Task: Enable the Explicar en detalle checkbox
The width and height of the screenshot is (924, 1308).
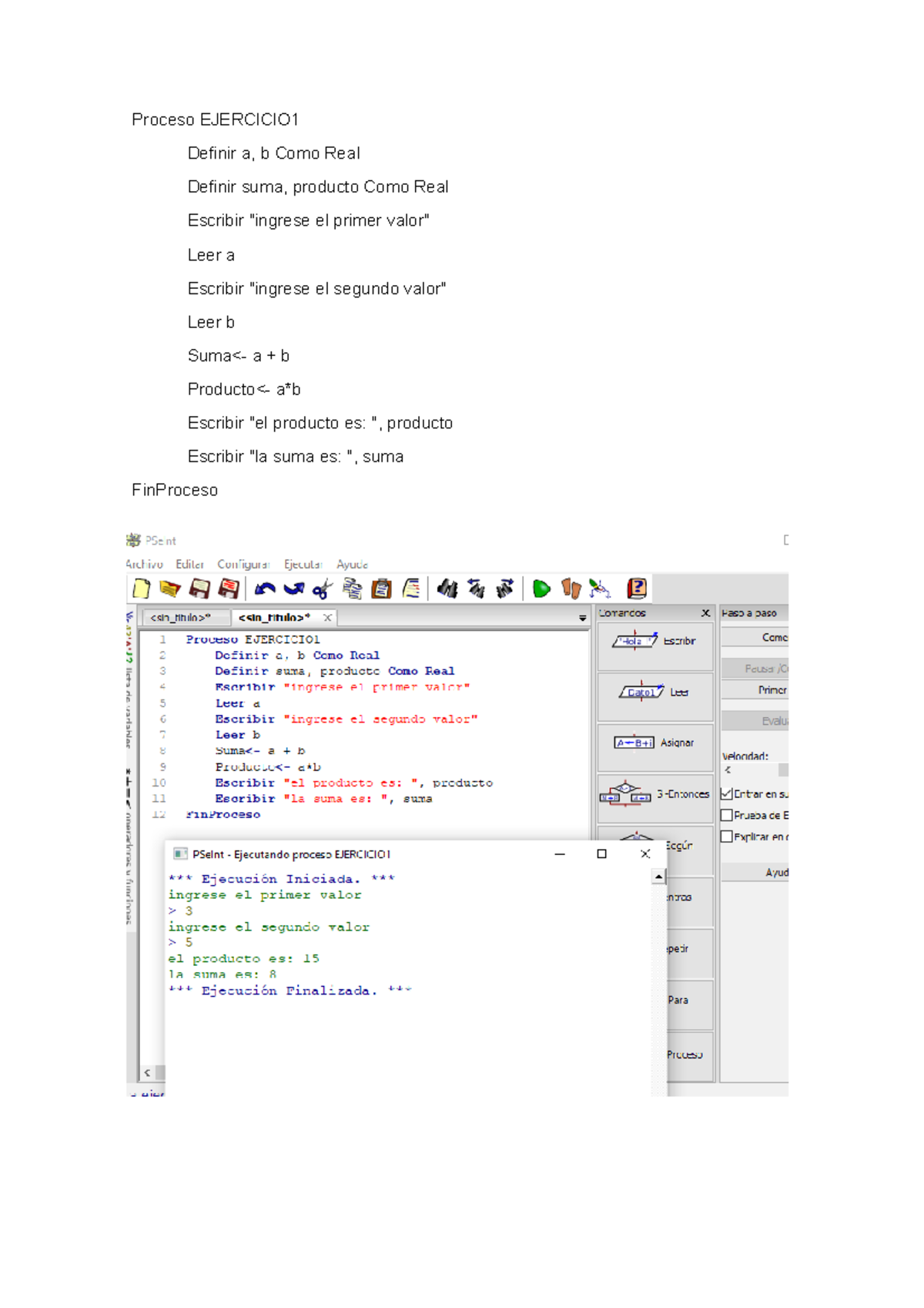Action: pos(726,837)
